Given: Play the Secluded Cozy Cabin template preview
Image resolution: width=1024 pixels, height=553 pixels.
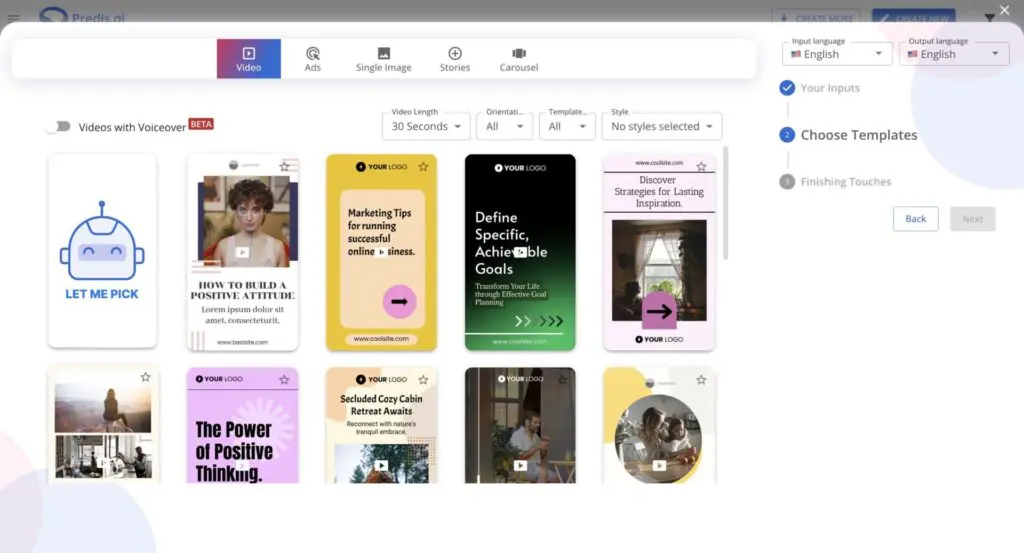Looking at the screenshot, I should [381, 466].
